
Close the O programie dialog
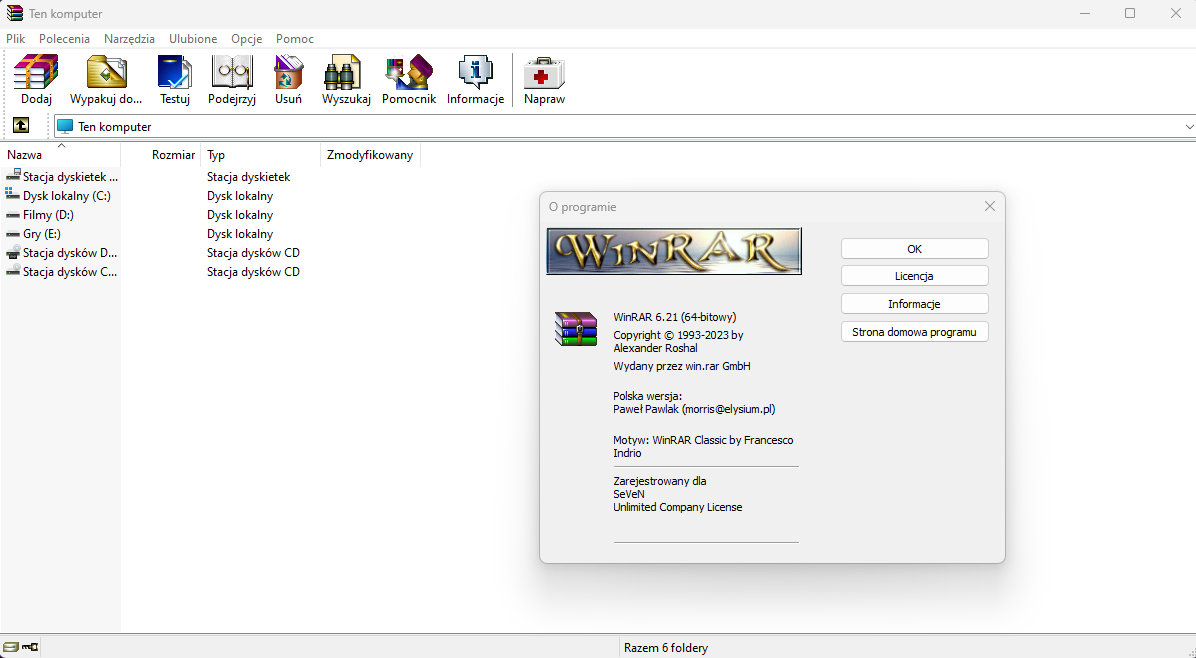point(989,207)
